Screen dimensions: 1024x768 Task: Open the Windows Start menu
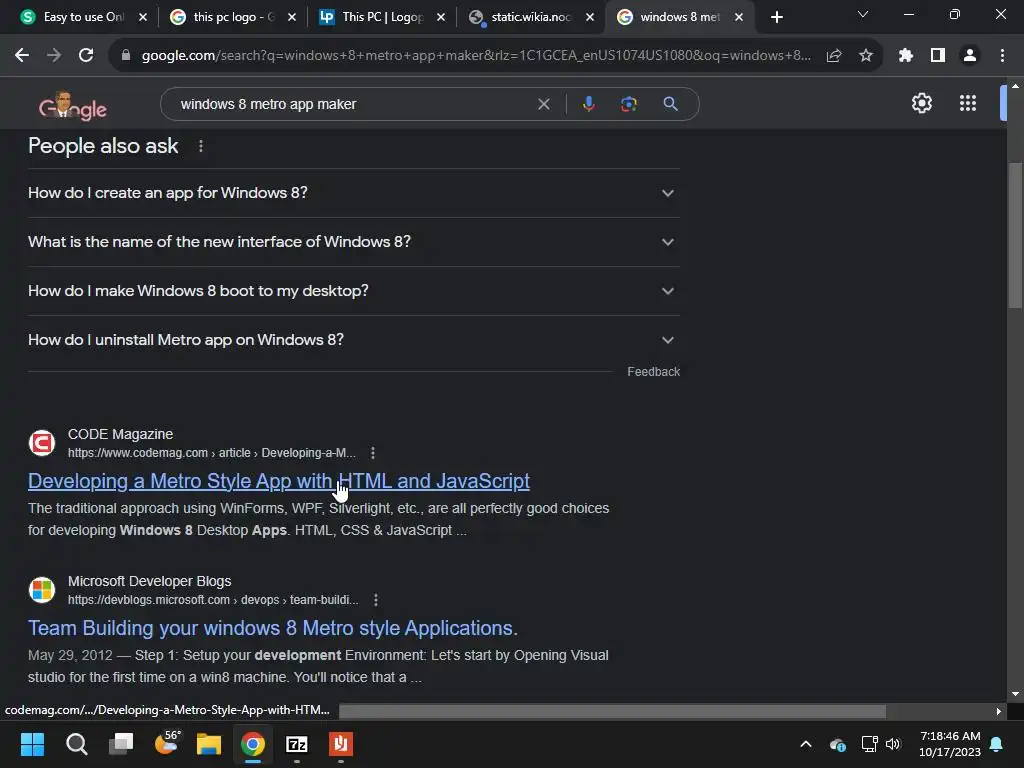tap(32, 744)
